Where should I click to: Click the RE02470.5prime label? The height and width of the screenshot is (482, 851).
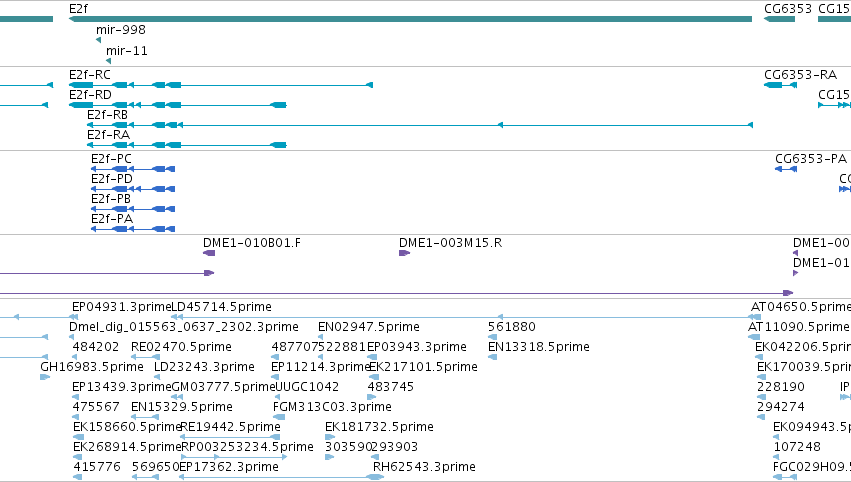(181, 347)
